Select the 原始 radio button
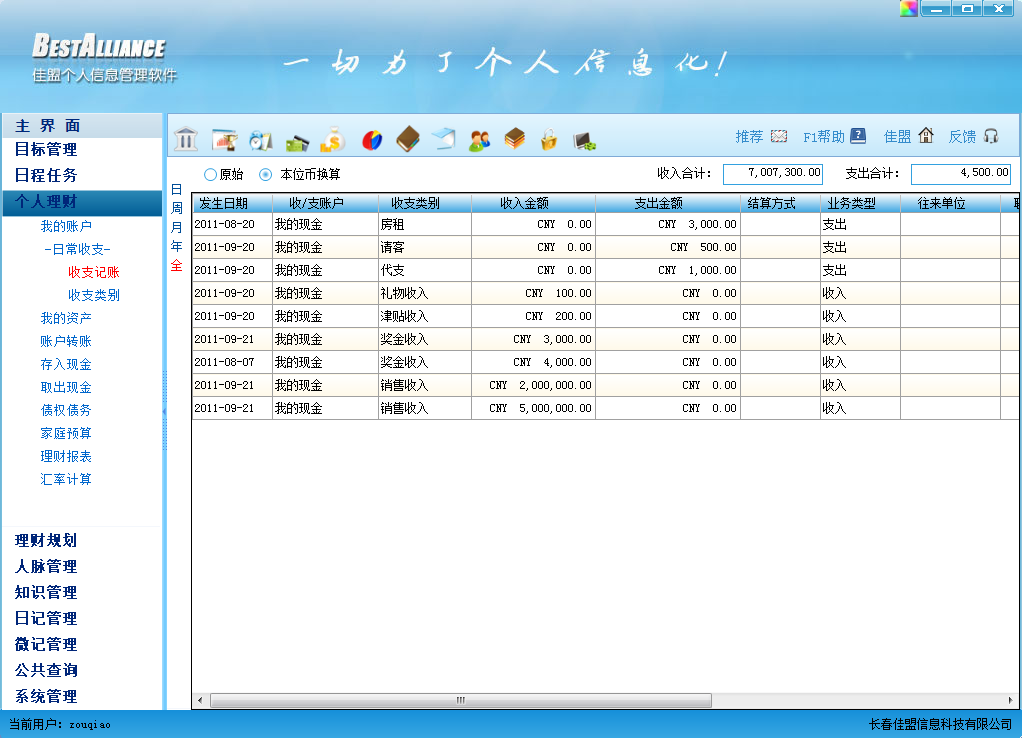1022x738 pixels. coord(210,174)
